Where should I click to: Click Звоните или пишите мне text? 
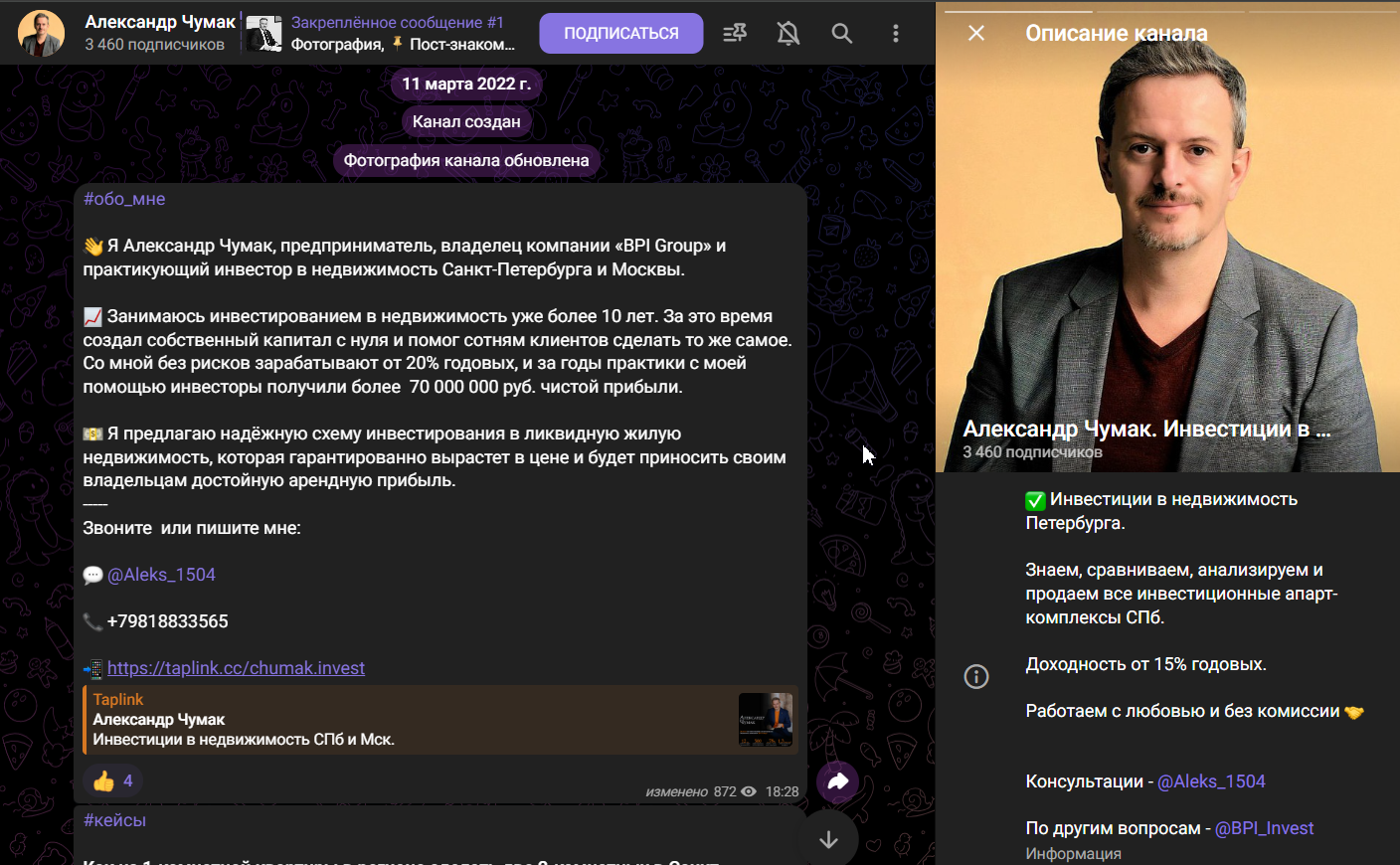(x=192, y=528)
